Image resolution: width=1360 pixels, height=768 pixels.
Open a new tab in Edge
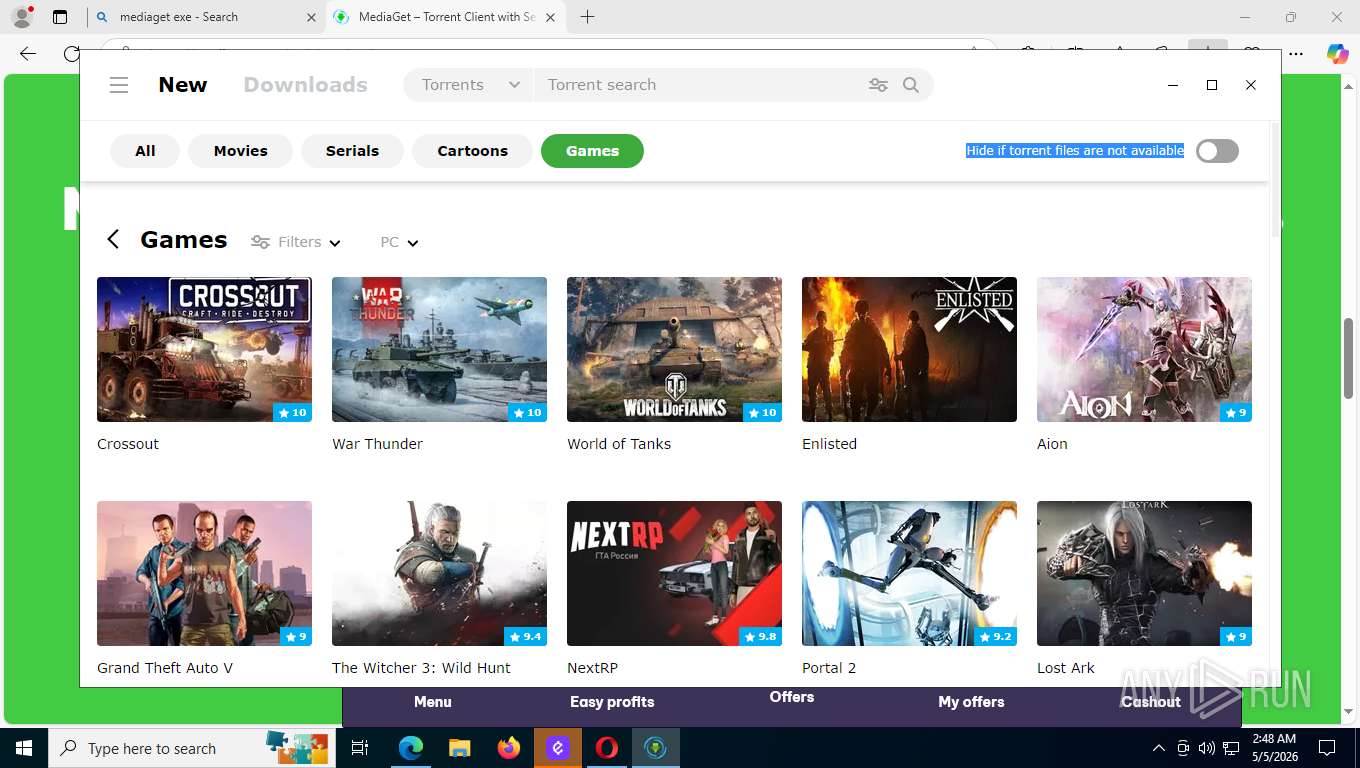click(x=588, y=17)
